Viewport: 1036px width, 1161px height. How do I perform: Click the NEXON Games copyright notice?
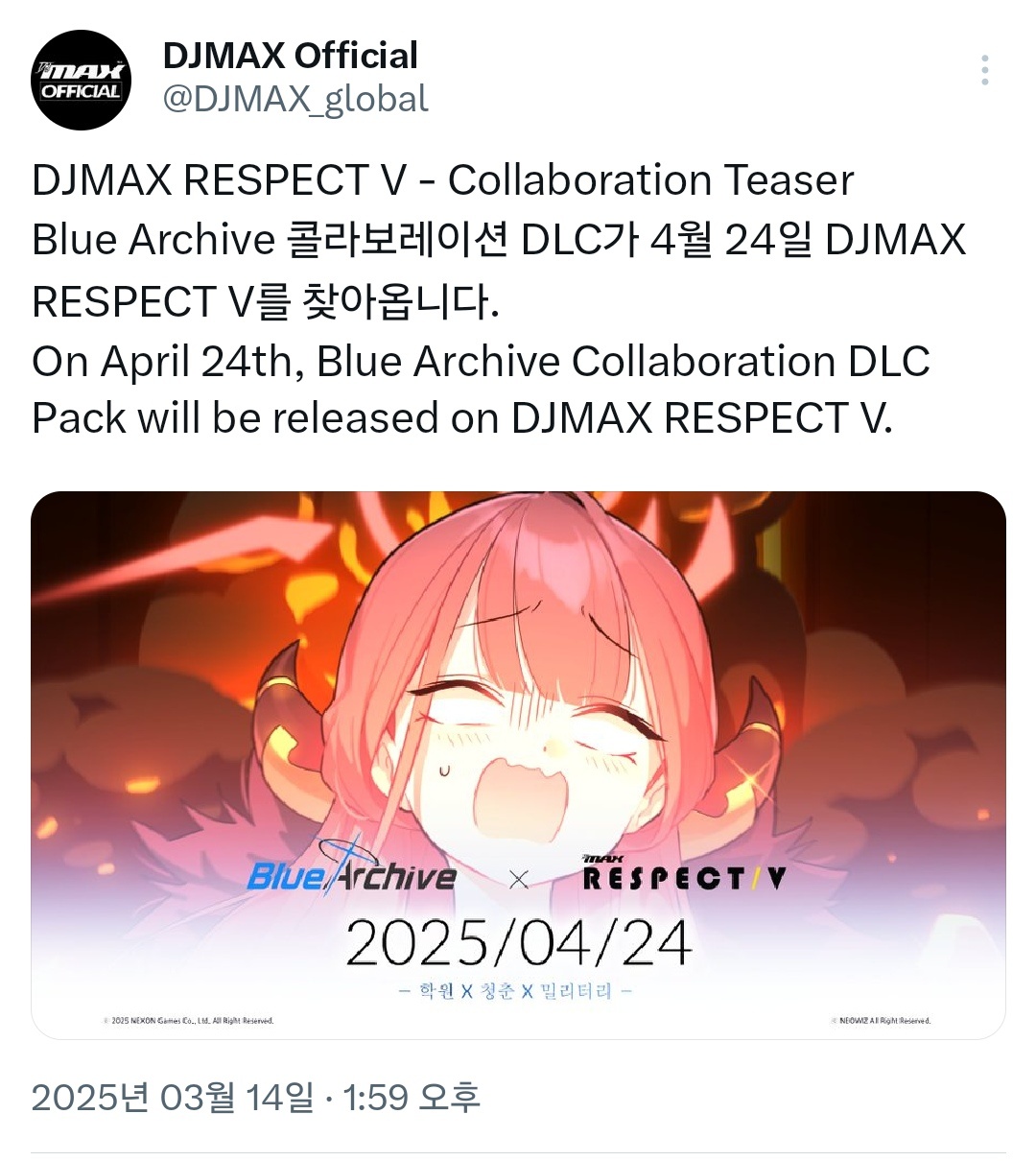tap(188, 1021)
